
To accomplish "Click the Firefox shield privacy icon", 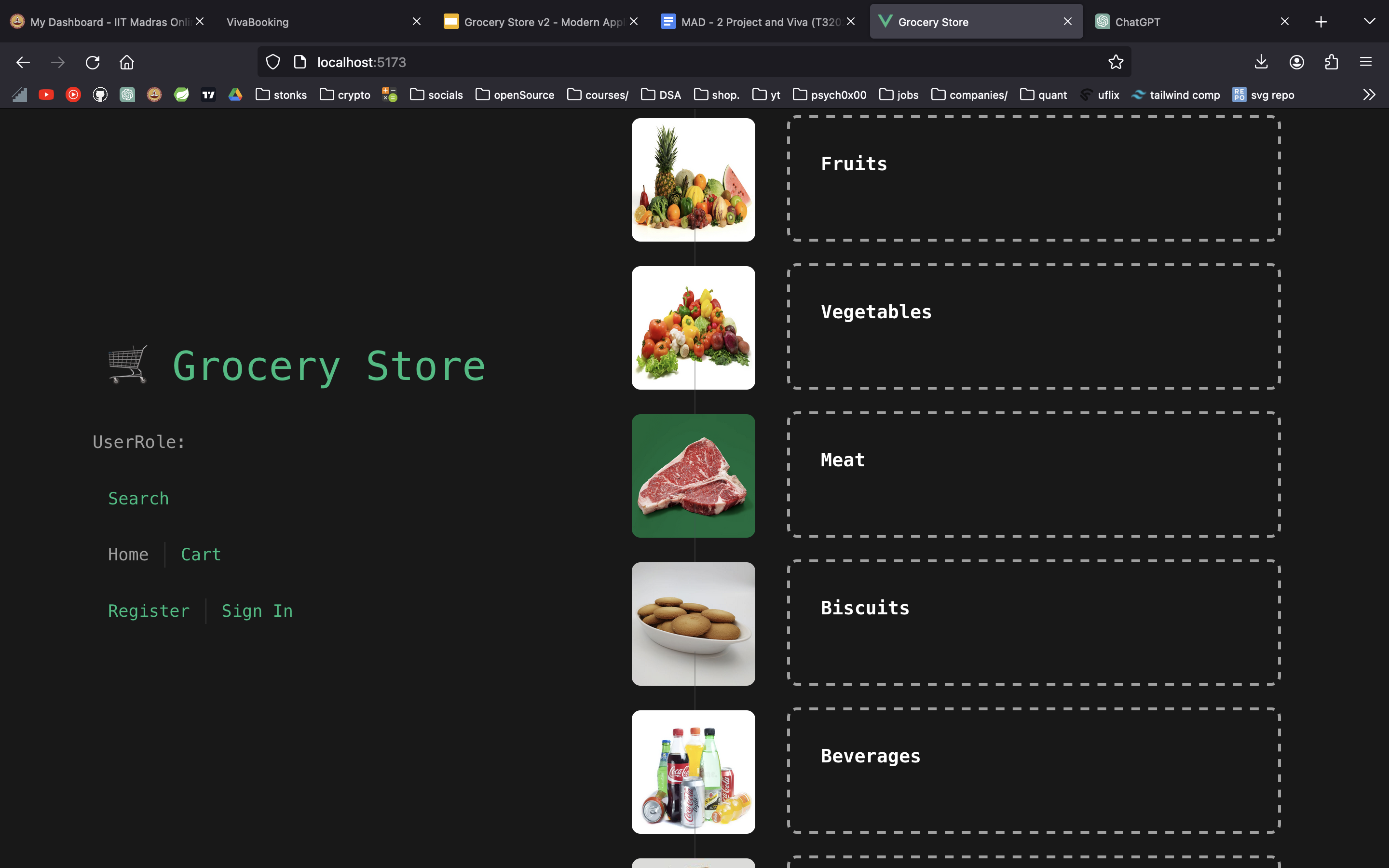I will pos(273,62).
